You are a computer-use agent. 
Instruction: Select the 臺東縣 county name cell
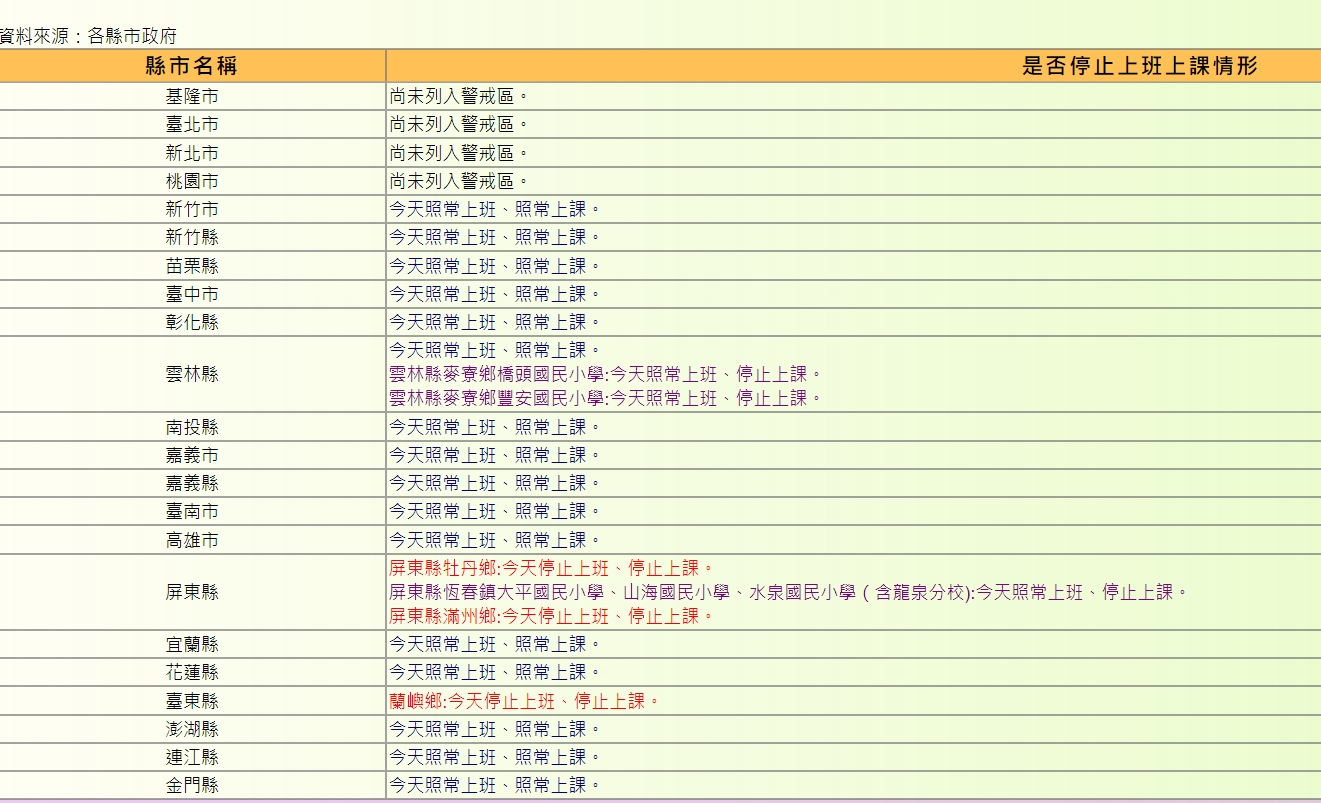(192, 701)
